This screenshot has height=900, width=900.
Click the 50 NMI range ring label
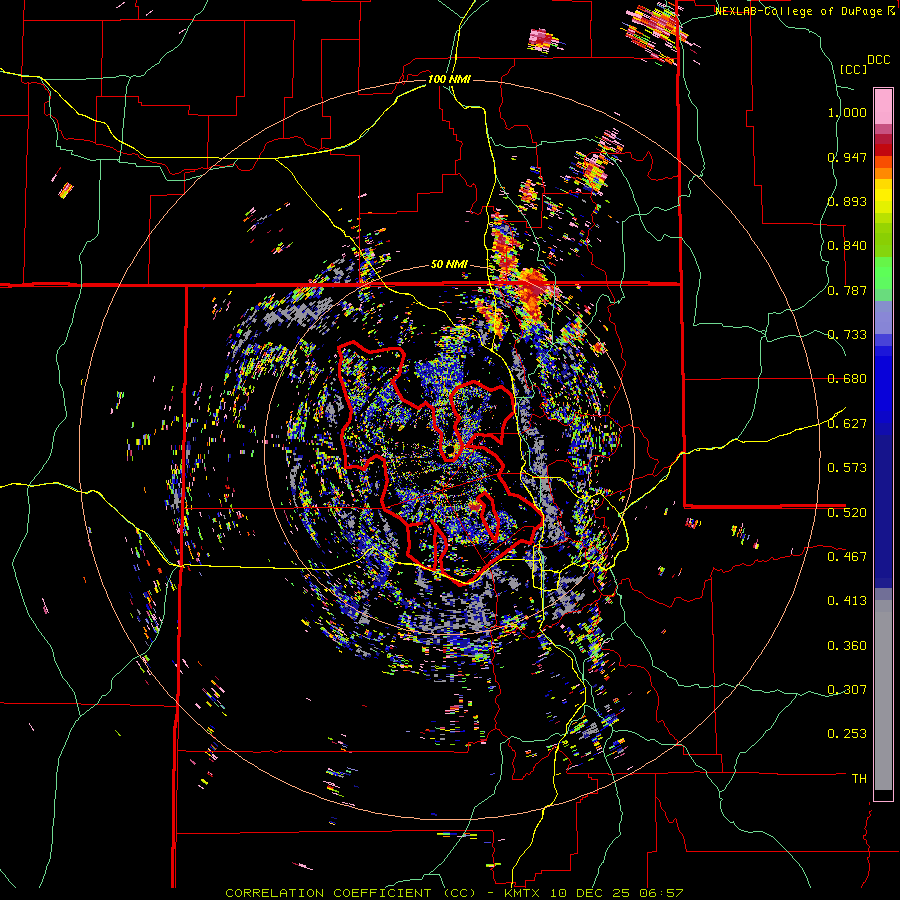(x=449, y=265)
